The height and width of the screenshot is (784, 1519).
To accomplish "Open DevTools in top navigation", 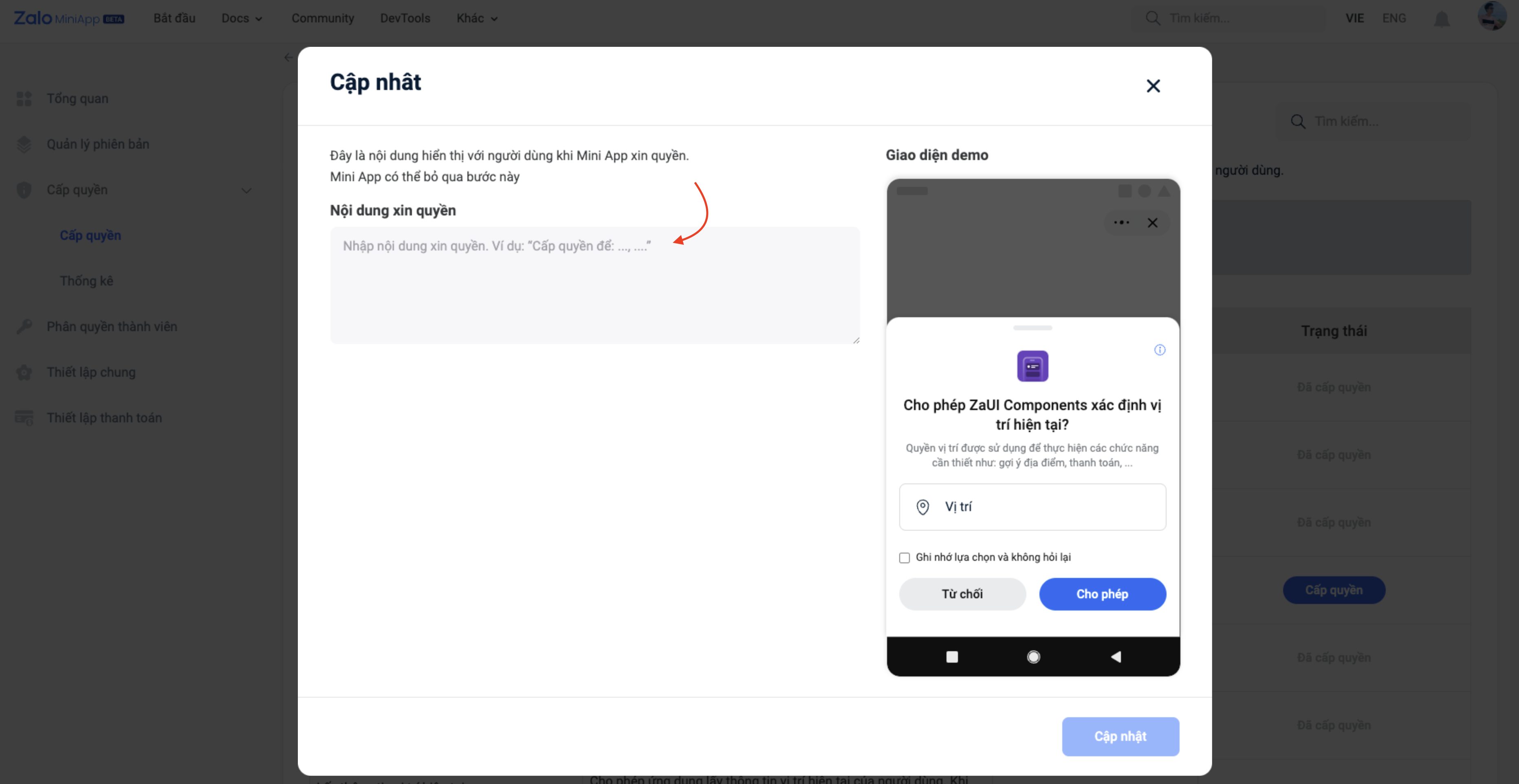I will pos(405,18).
